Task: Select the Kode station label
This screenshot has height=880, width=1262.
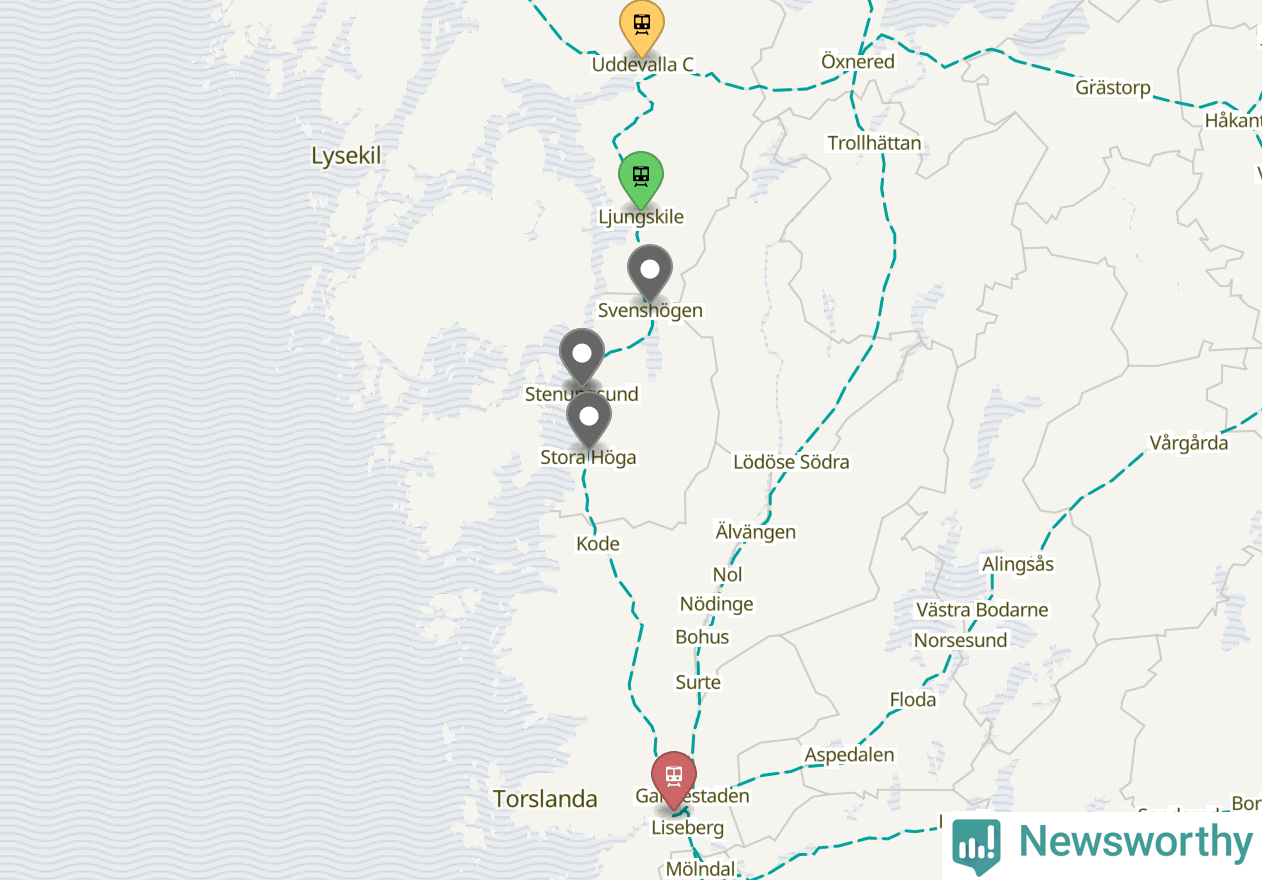Action: point(598,544)
